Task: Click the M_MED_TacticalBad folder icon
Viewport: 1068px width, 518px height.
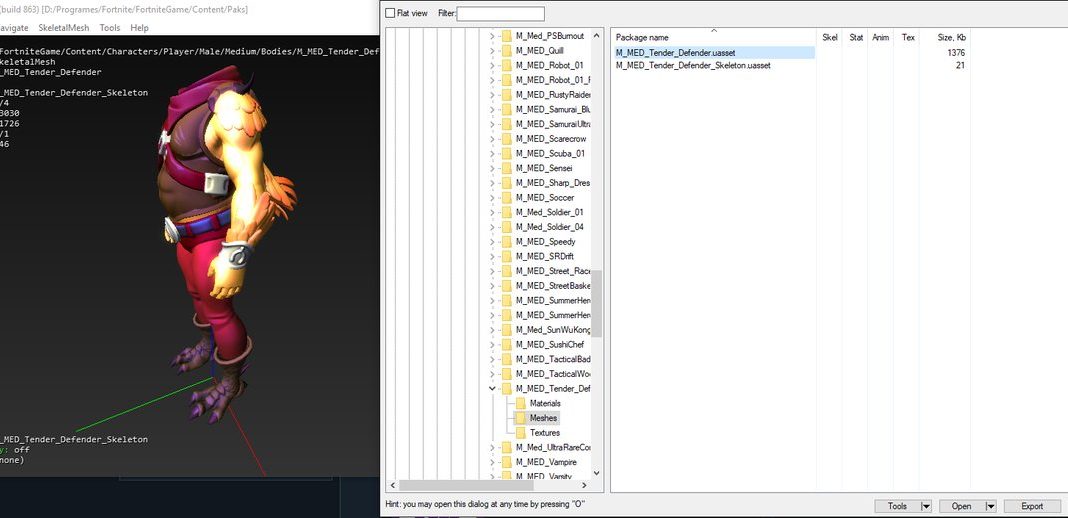Action: (x=506, y=359)
